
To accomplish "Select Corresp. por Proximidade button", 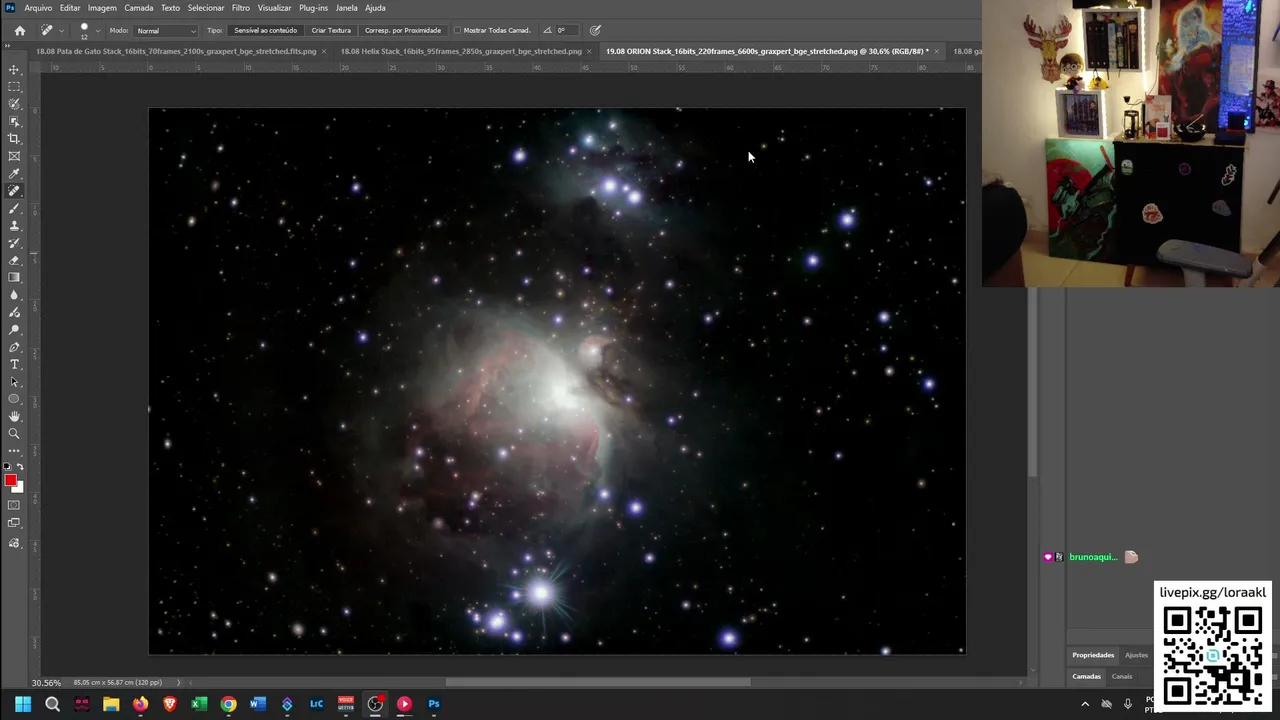I will (402, 30).
